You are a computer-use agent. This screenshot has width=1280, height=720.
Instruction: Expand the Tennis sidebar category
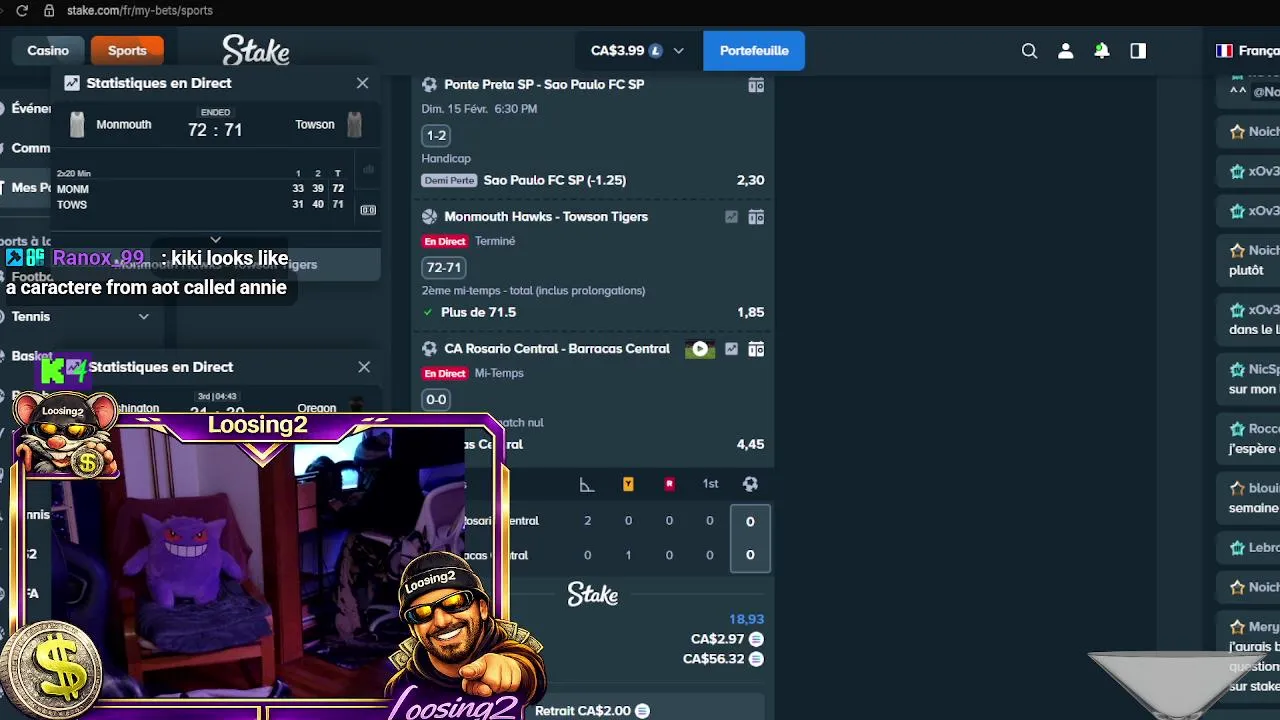point(144,316)
